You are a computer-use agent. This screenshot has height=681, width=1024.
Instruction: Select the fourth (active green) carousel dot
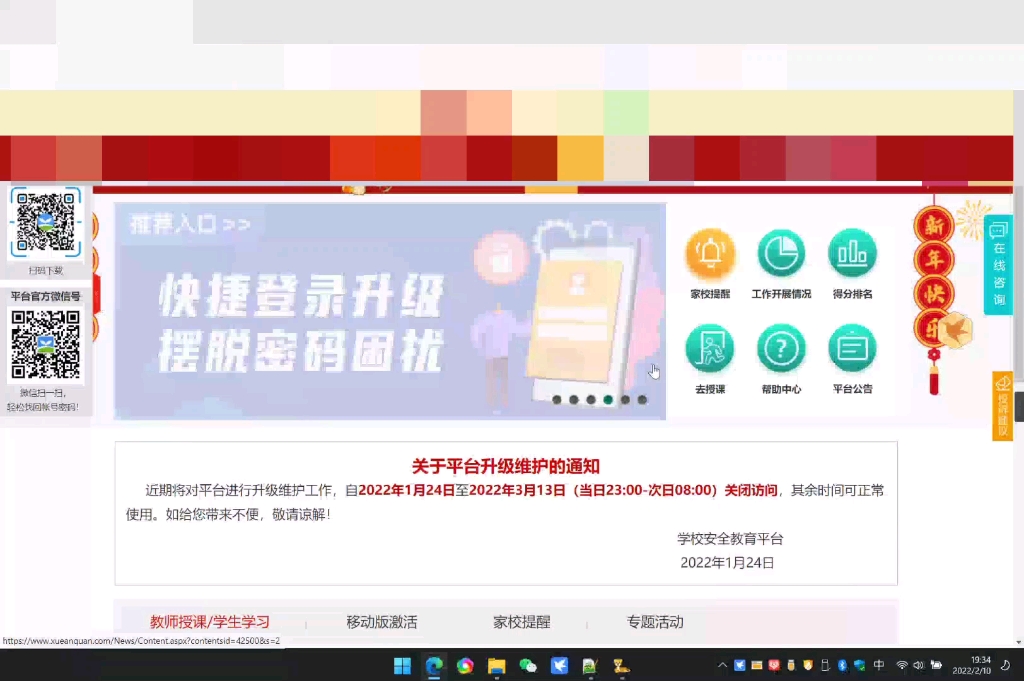pyautogui.click(x=608, y=400)
